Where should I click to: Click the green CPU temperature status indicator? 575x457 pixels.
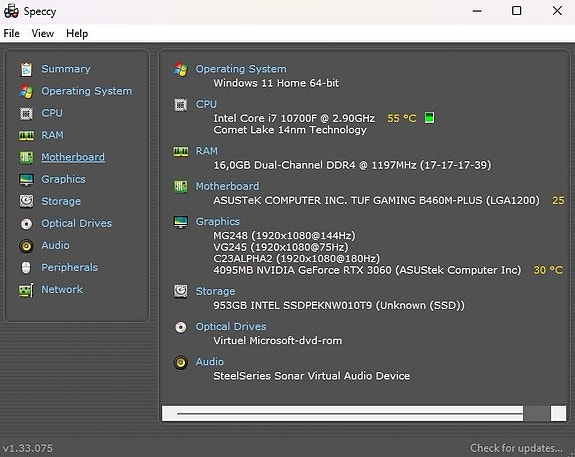click(x=429, y=118)
